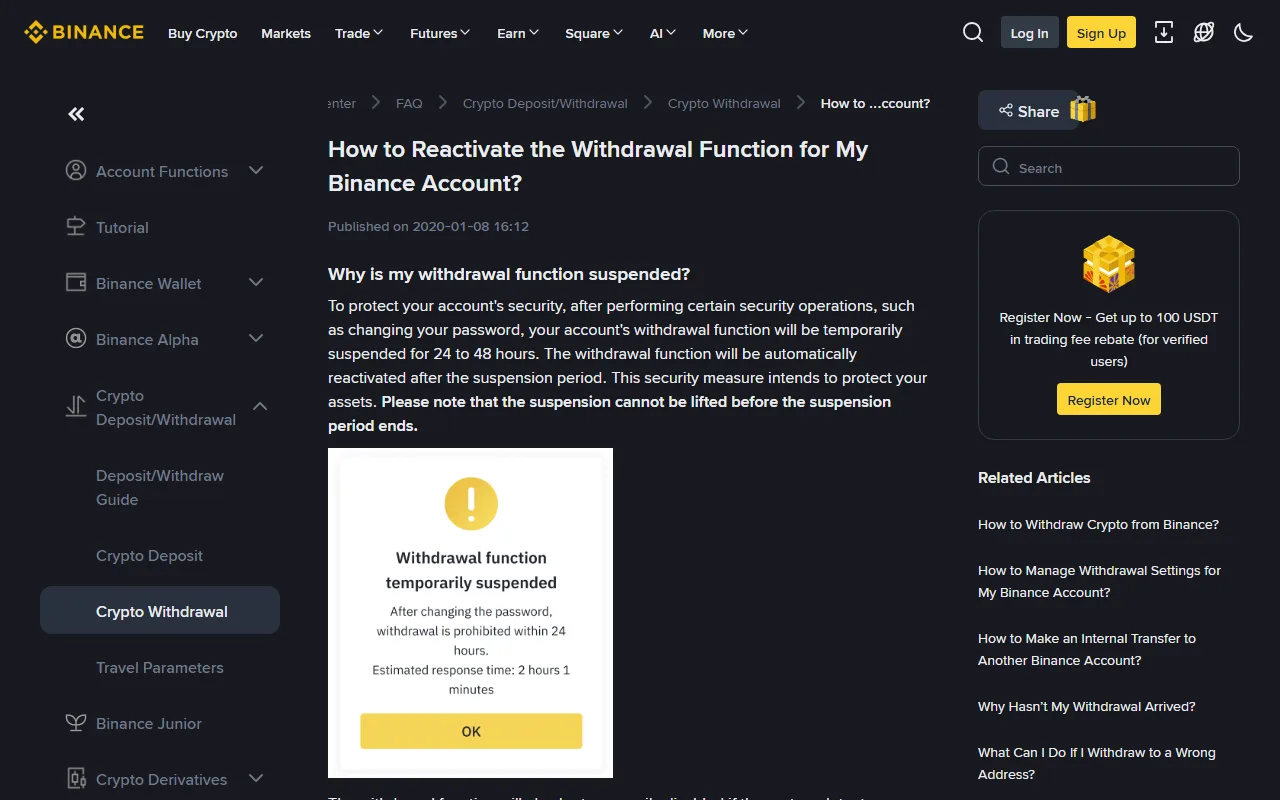1280x800 pixels.
Task: Expand the Crypto Derivatives section
Action: [x=256, y=778]
